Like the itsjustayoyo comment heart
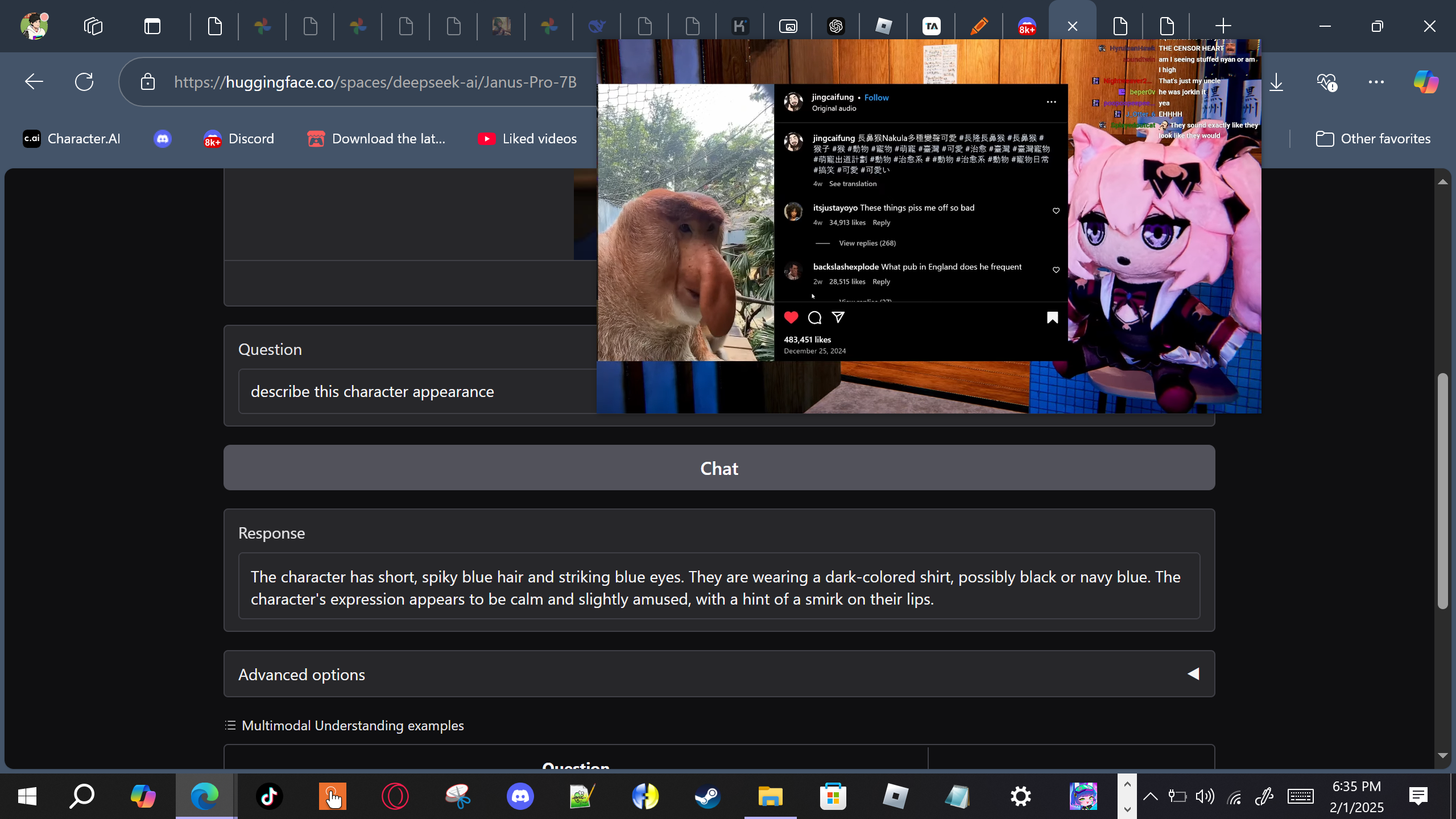Screen dimensions: 1456x819 coord(1056,211)
